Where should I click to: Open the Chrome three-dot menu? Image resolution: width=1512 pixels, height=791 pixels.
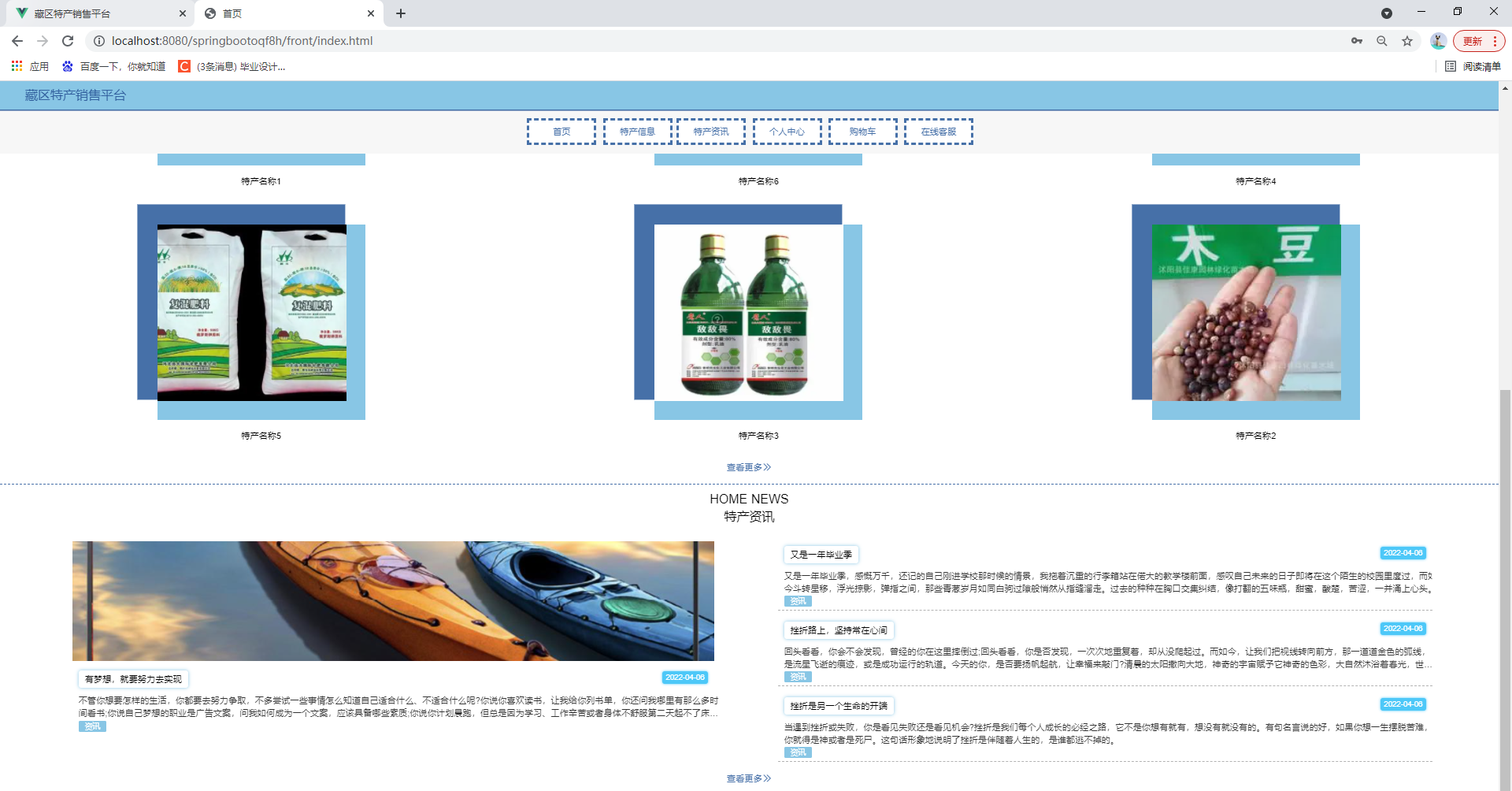point(1495,41)
